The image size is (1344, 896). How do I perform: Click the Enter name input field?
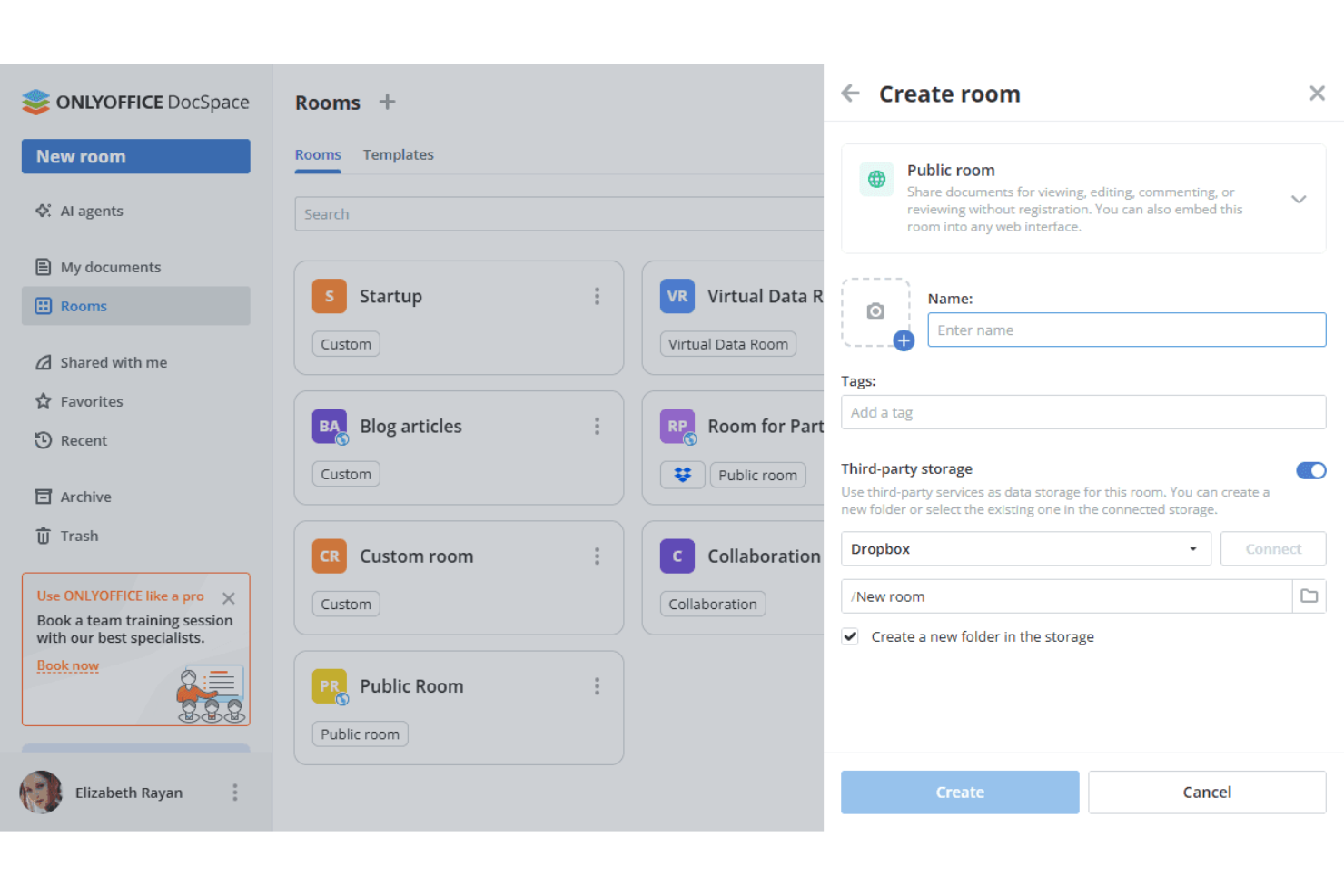(x=1126, y=330)
